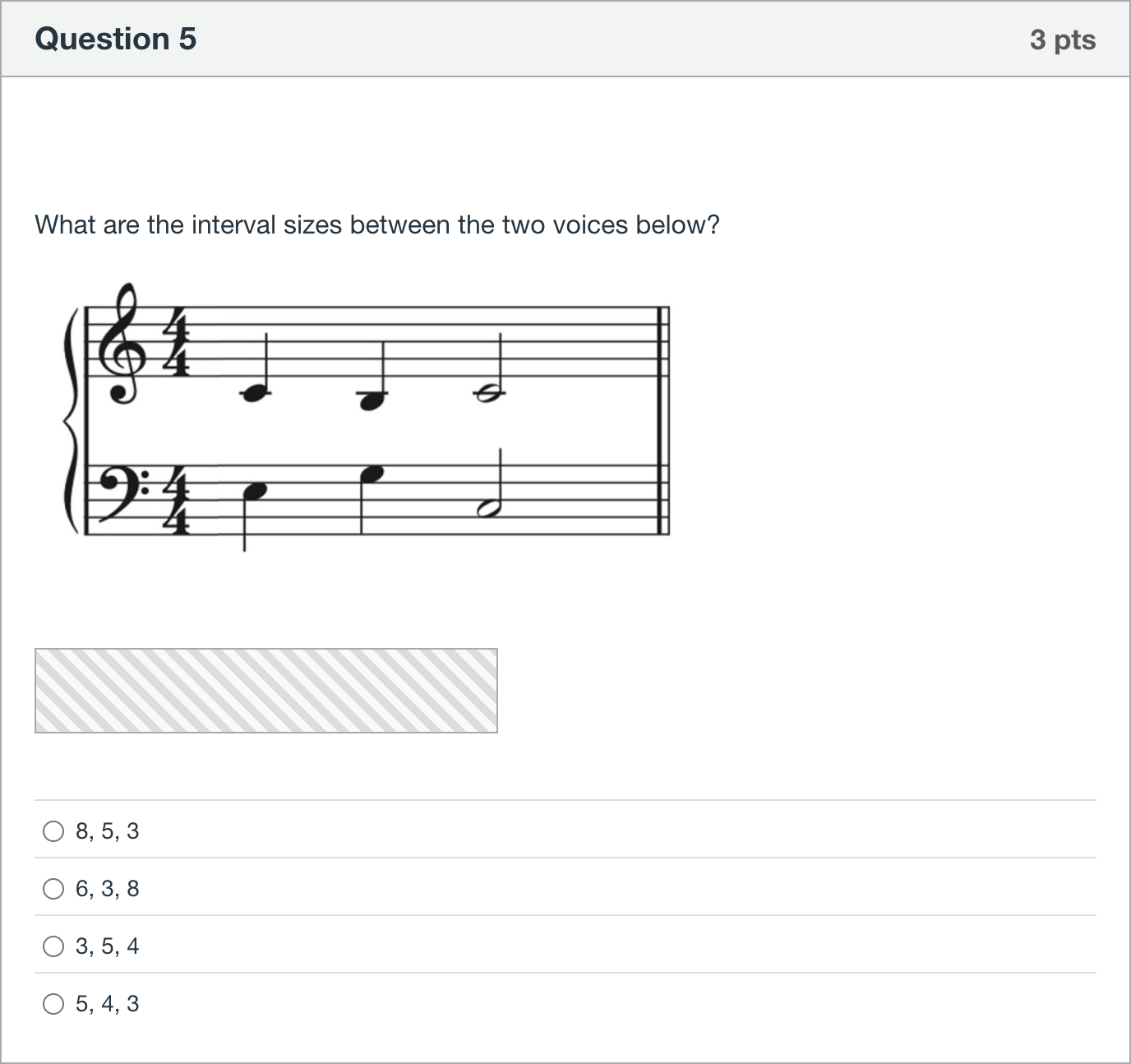Pick the 3, 5, 4 radio button
Image resolution: width=1131 pixels, height=1064 pixels.
[53, 946]
